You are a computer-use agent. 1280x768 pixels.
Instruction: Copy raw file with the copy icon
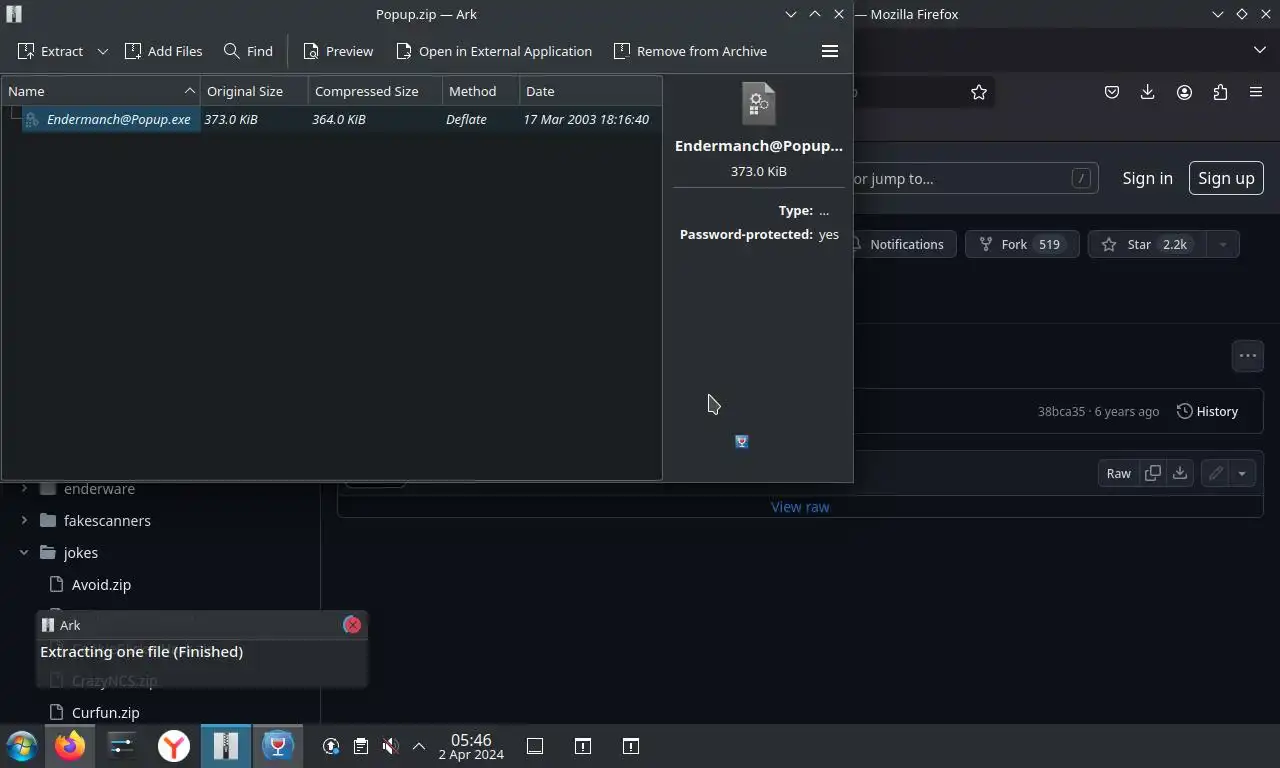click(1152, 473)
